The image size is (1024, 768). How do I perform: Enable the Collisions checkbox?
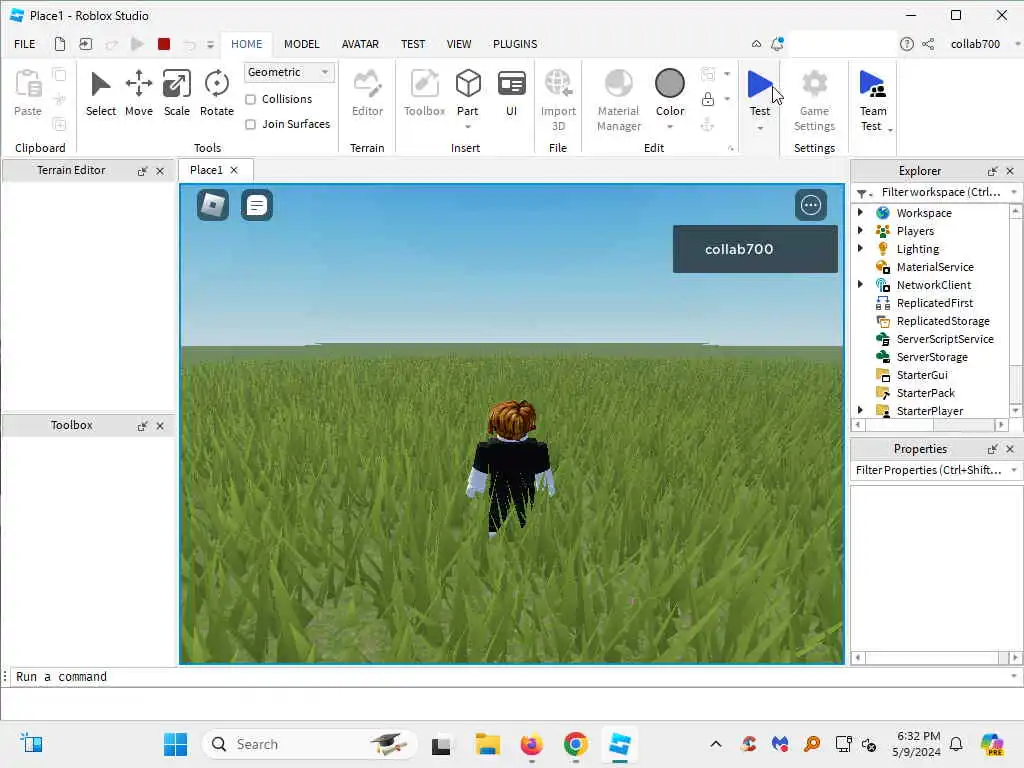[250, 99]
